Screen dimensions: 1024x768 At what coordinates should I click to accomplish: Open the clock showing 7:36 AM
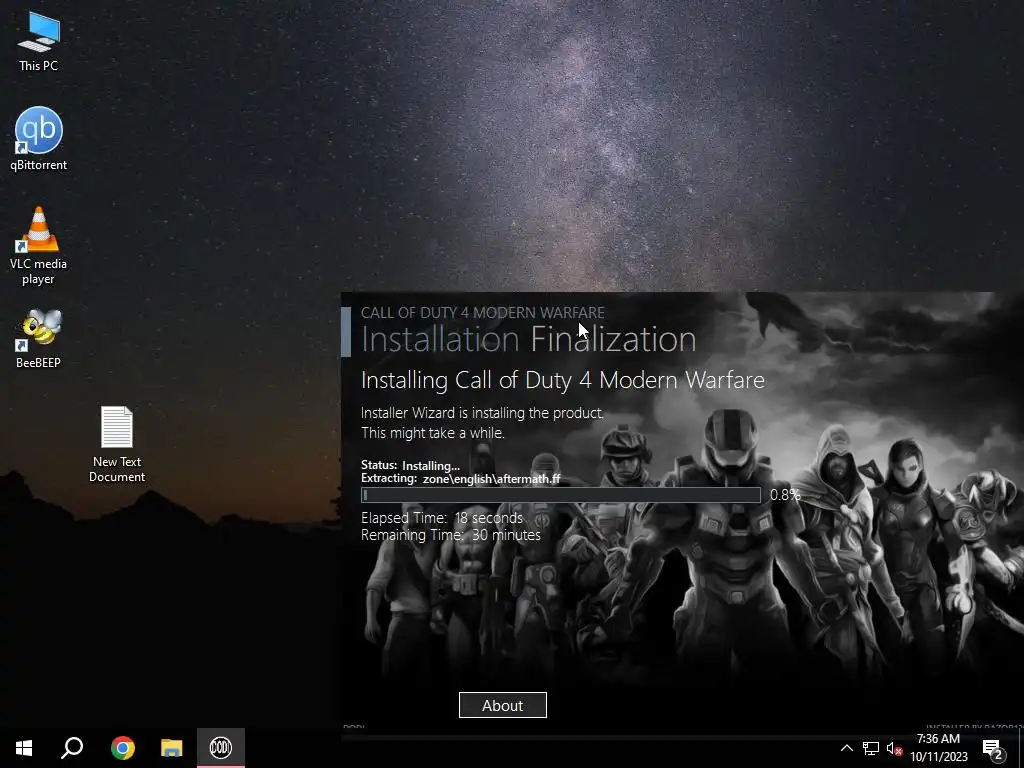pos(938,748)
